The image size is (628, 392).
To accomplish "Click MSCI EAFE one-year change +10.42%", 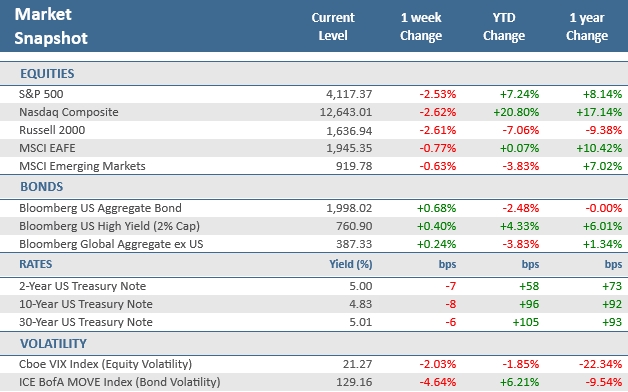I will point(599,148).
